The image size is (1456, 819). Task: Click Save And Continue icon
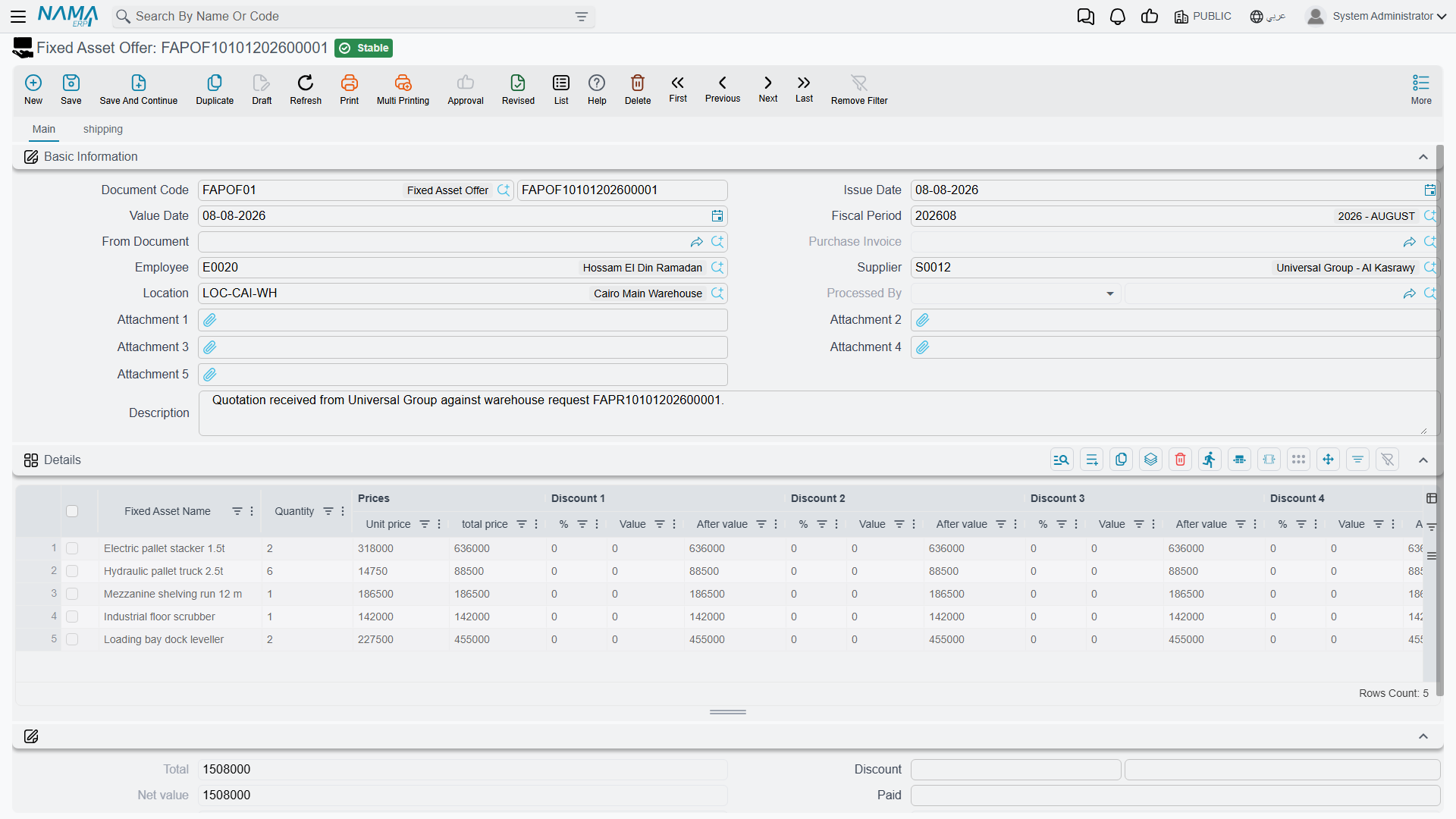(x=139, y=83)
